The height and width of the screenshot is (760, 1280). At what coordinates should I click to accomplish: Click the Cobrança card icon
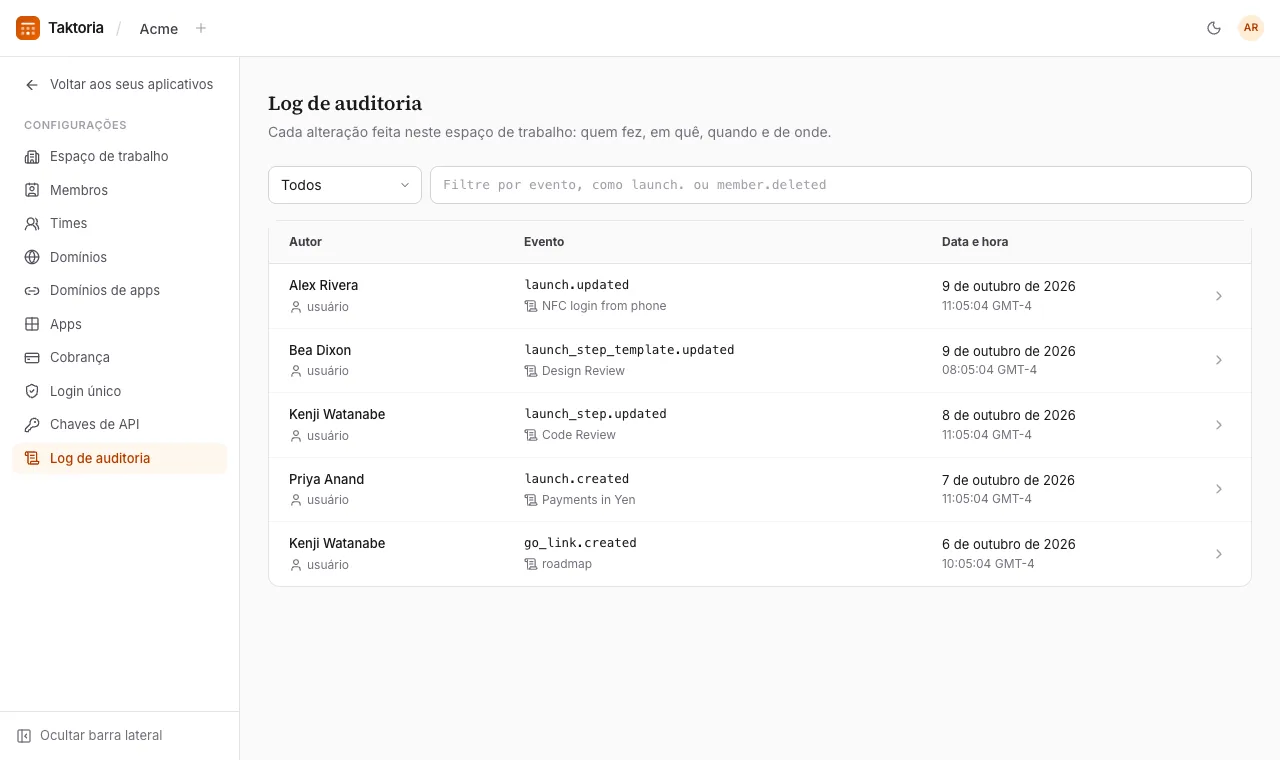(x=32, y=358)
